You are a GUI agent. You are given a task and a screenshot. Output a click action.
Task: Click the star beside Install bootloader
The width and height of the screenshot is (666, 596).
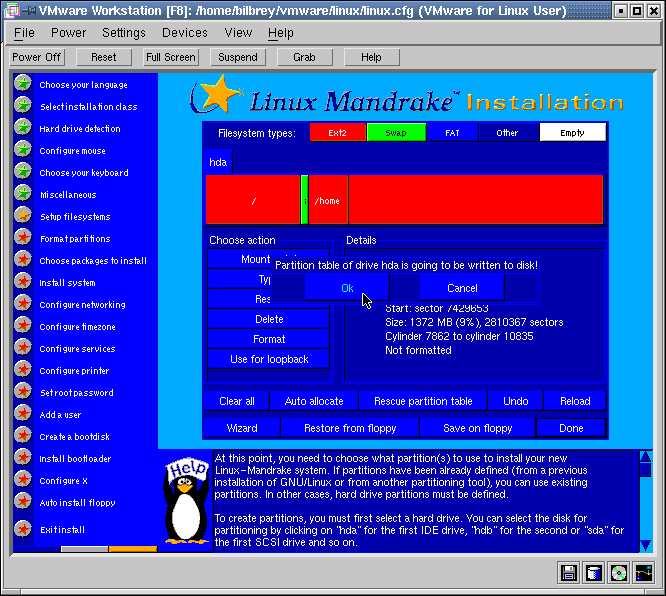(22, 458)
